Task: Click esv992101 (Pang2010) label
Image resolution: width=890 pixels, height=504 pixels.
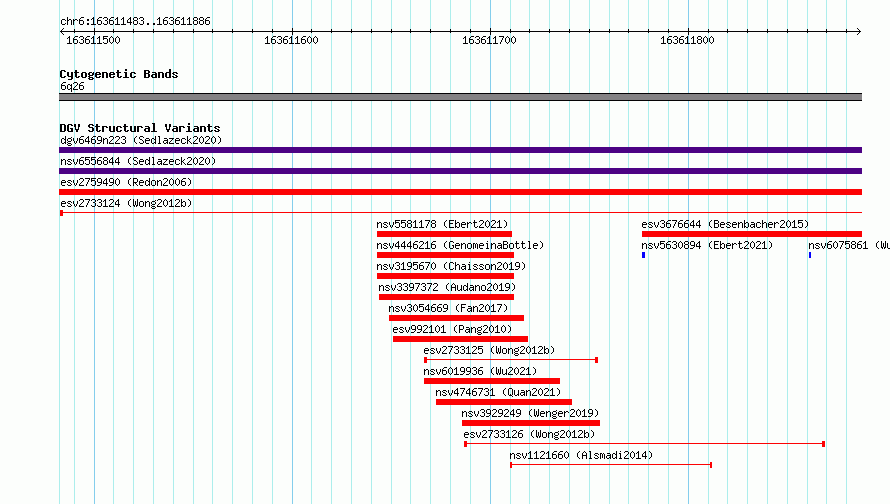Action: 452,329
